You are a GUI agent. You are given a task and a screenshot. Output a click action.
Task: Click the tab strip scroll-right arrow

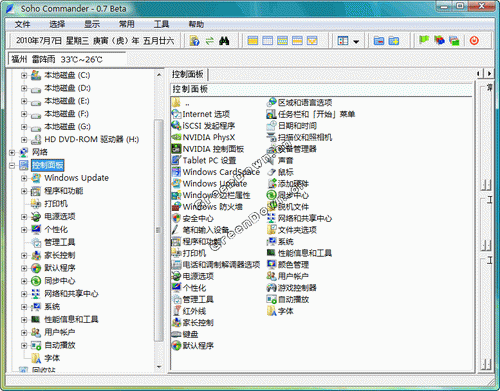point(489,73)
